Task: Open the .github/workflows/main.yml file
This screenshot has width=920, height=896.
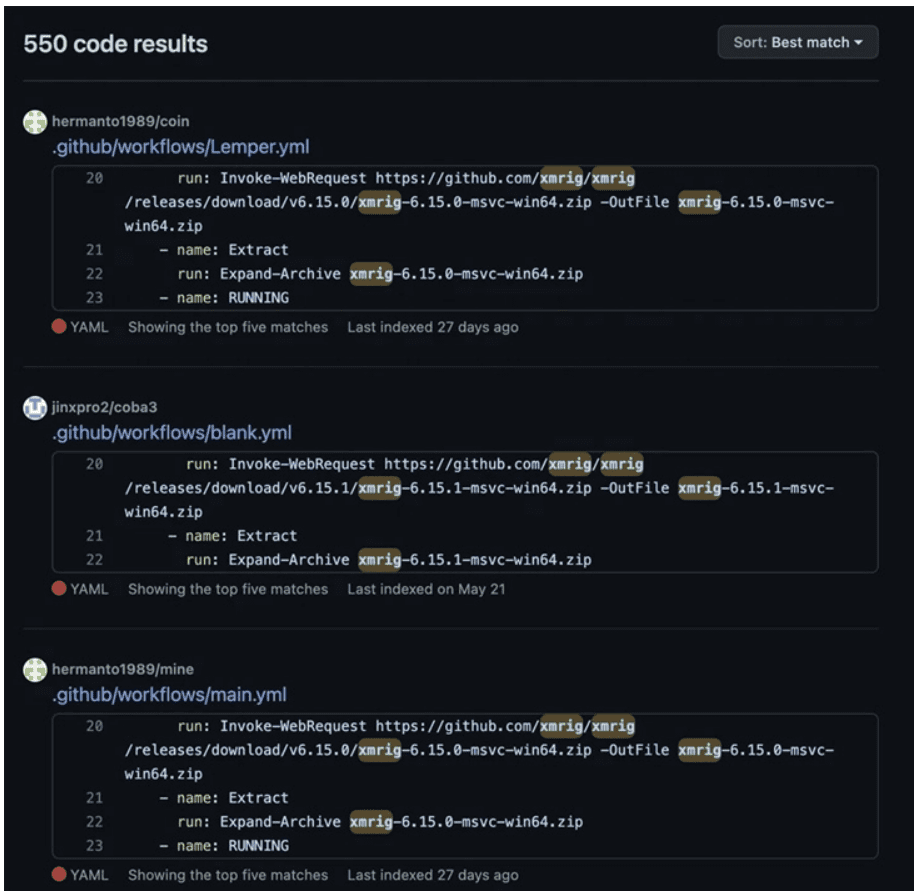Action: click(x=169, y=695)
